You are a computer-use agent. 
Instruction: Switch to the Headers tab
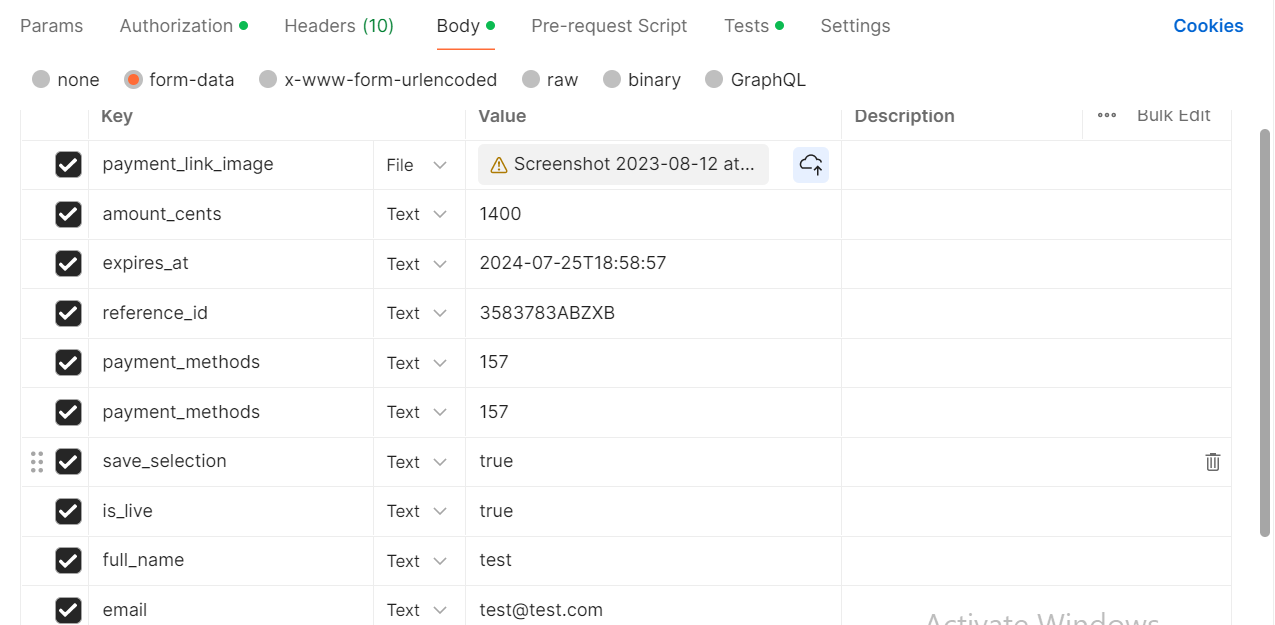click(339, 25)
